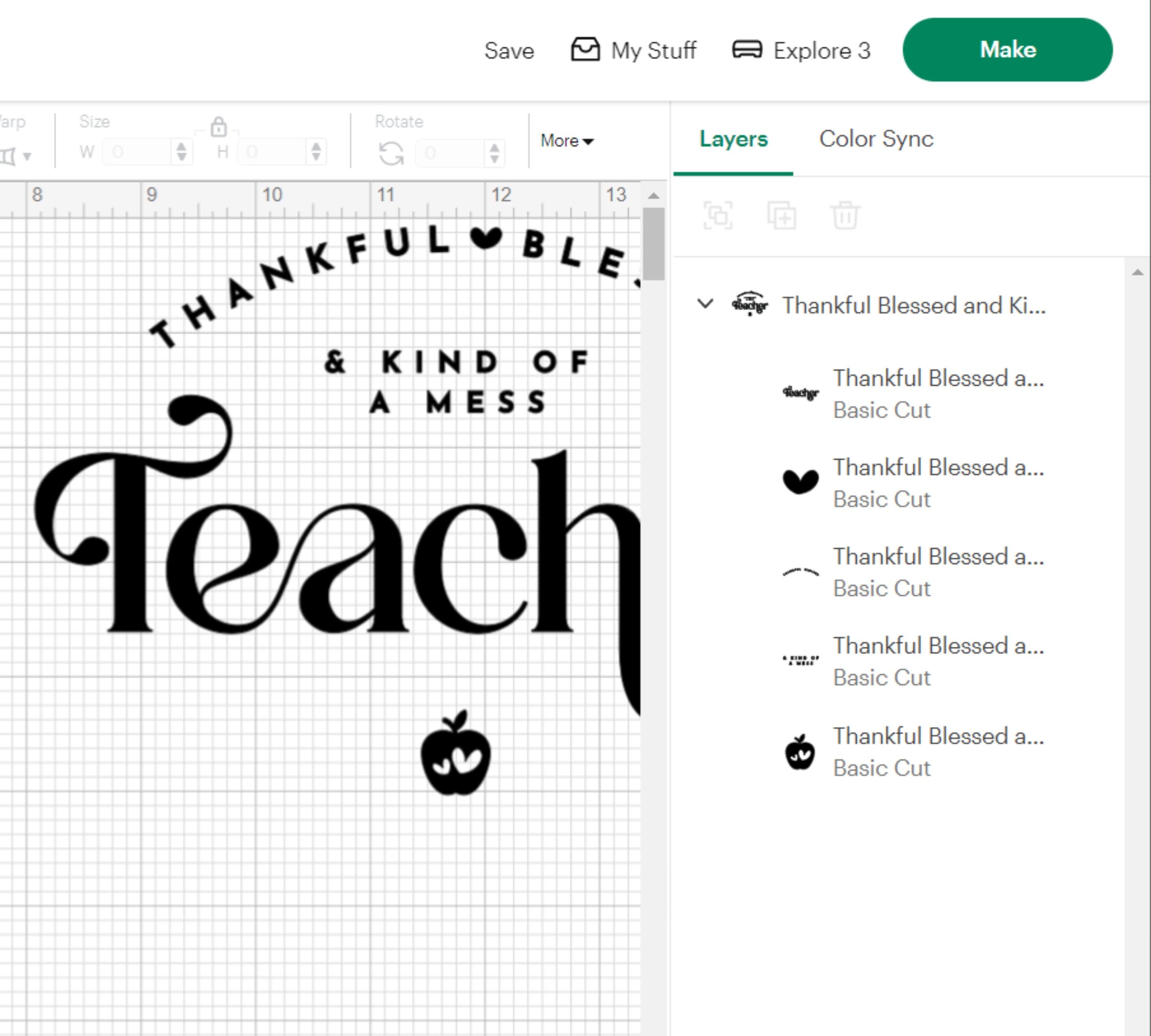1151x1036 pixels.
Task: Click the delete layer trash icon
Action: [844, 216]
